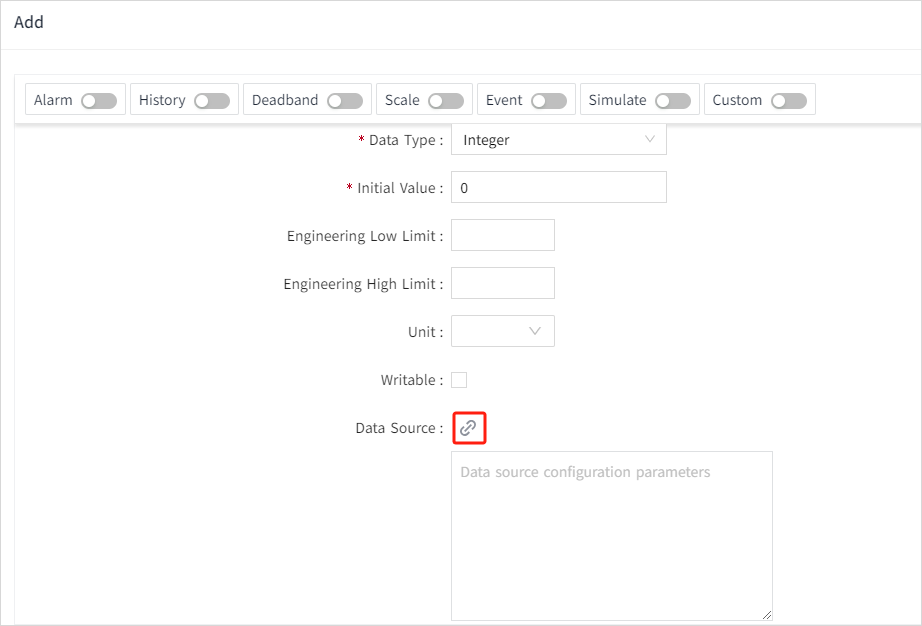
Task: Turn on the Custom toggle
Action: (x=789, y=101)
